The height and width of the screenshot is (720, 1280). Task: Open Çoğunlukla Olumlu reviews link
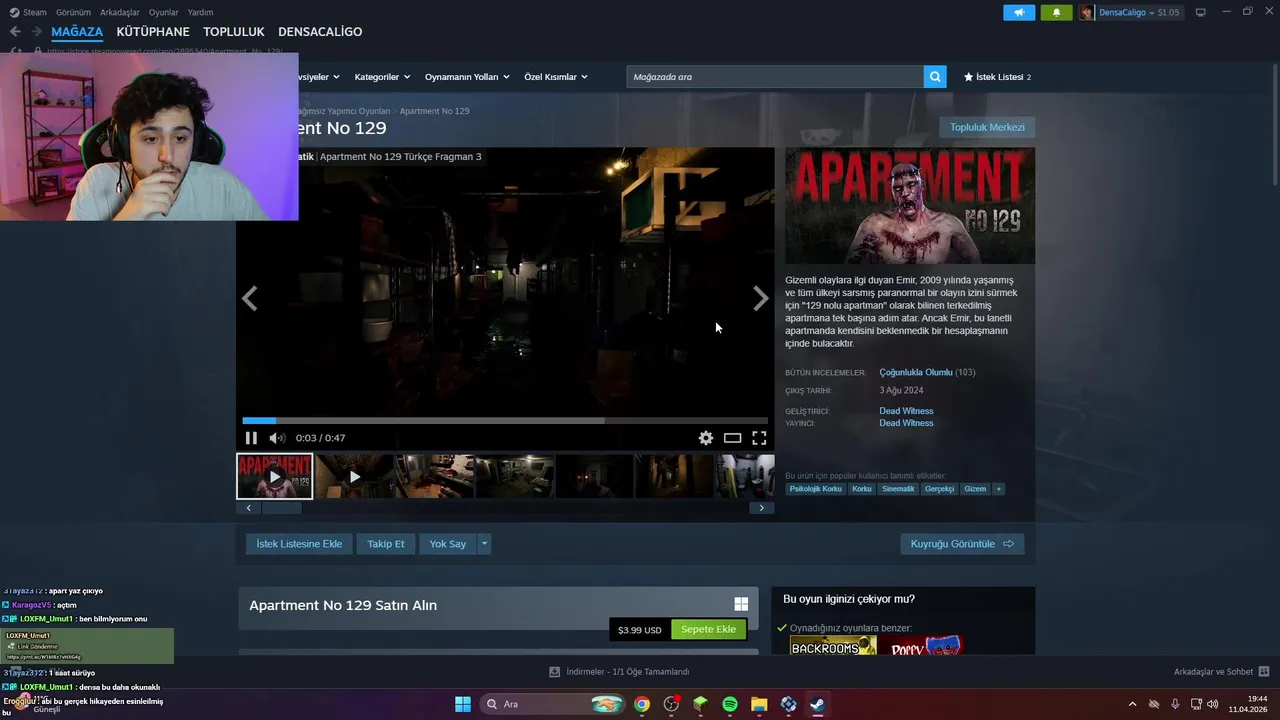915,372
